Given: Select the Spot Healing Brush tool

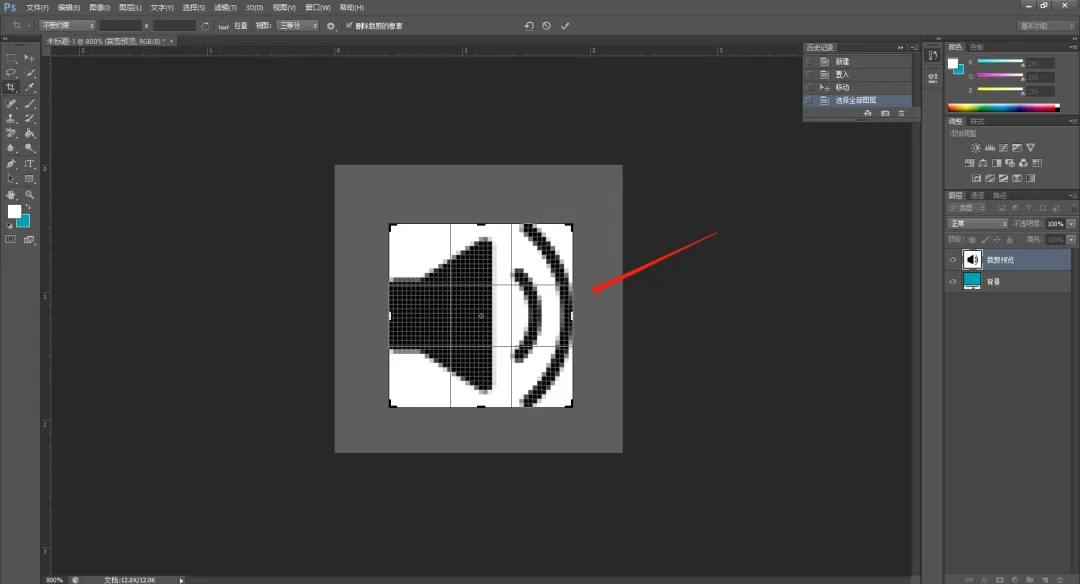Looking at the screenshot, I should pos(10,103).
